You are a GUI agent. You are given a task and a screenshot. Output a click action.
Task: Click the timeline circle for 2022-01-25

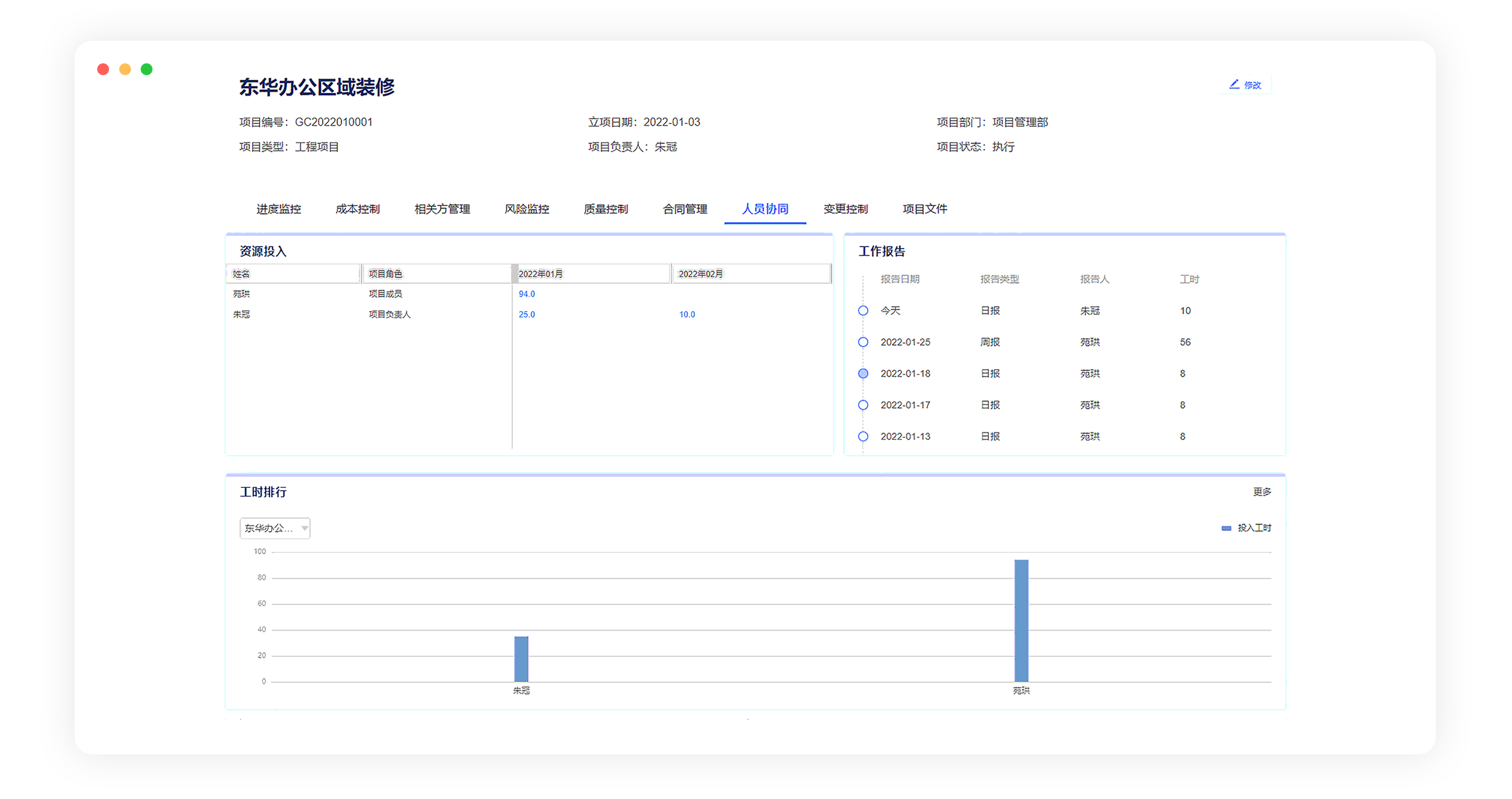[x=863, y=342]
